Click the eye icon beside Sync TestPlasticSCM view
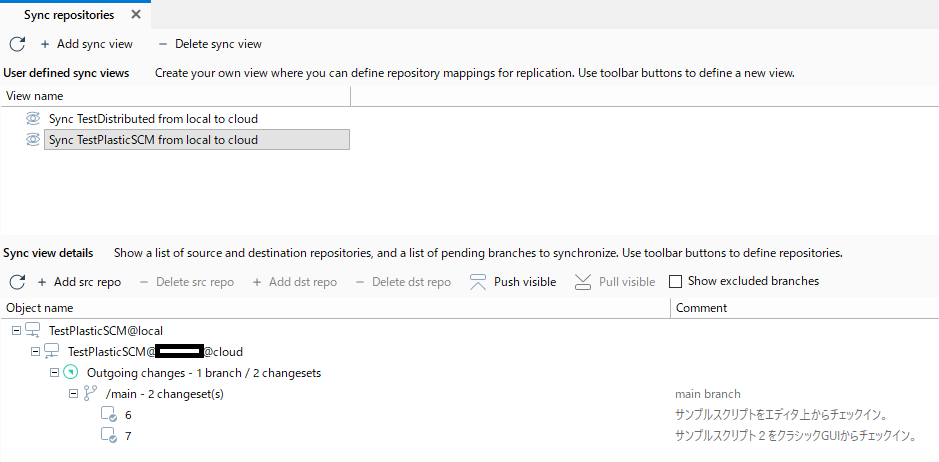 pyautogui.click(x=33, y=140)
